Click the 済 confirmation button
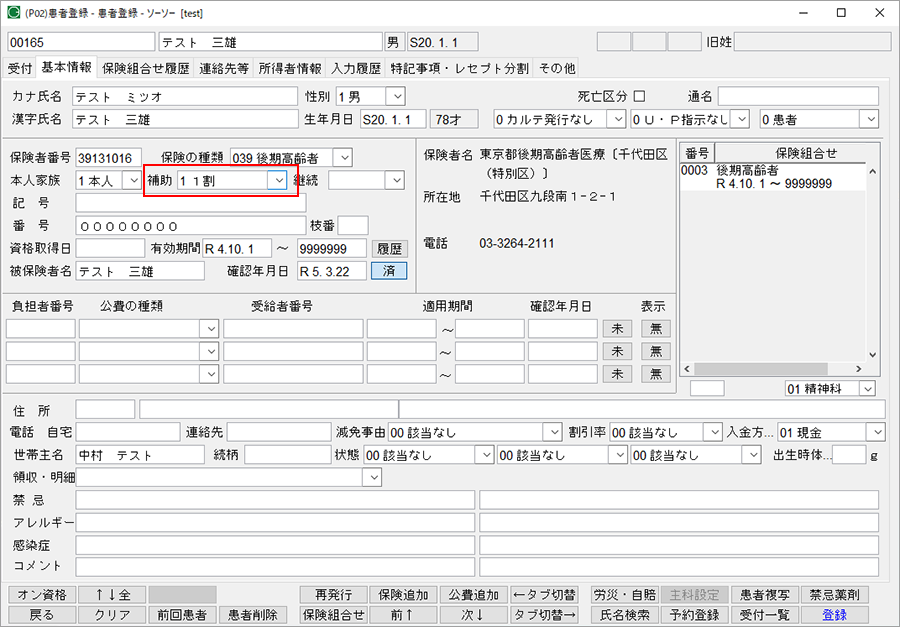This screenshot has height=627, width=900. click(x=388, y=270)
